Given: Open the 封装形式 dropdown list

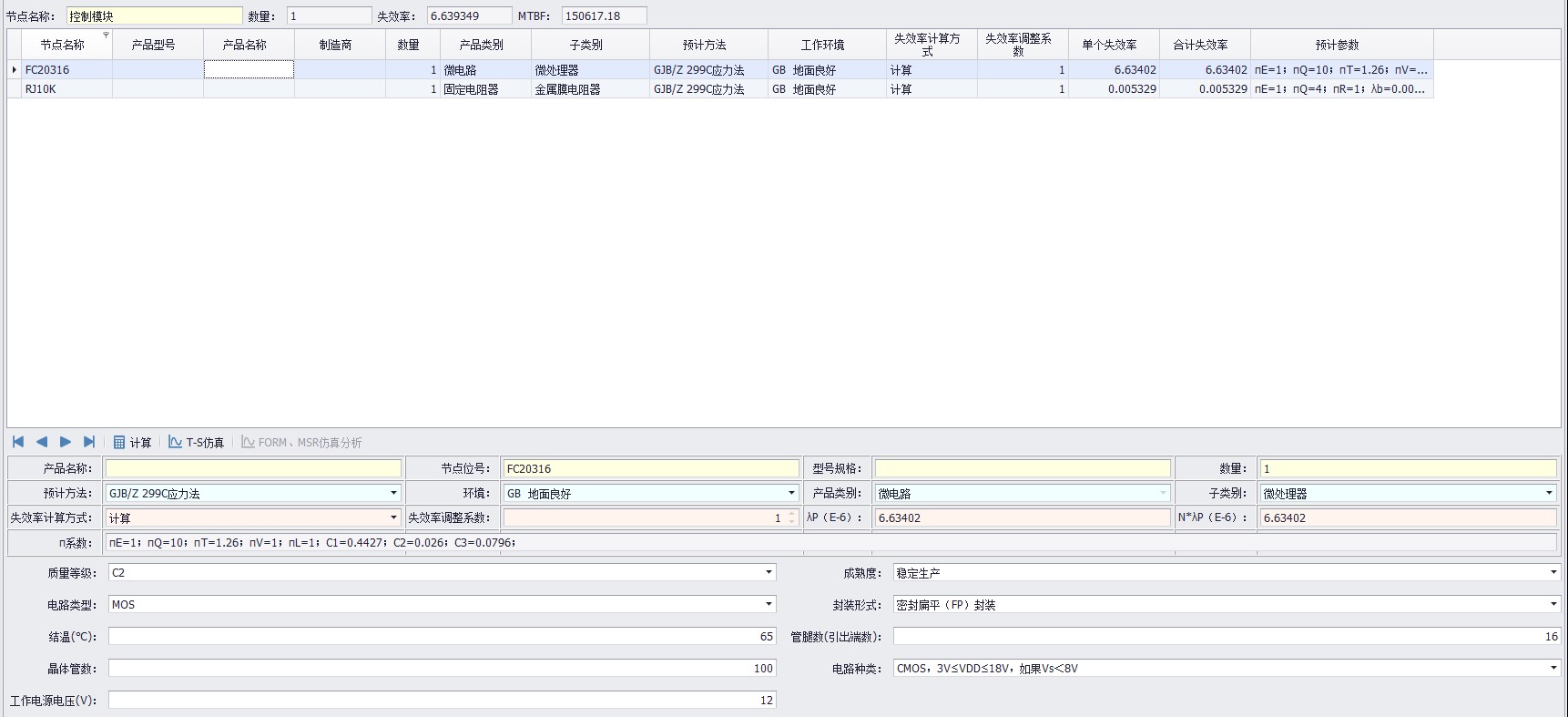Looking at the screenshot, I should coord(1553,605).
